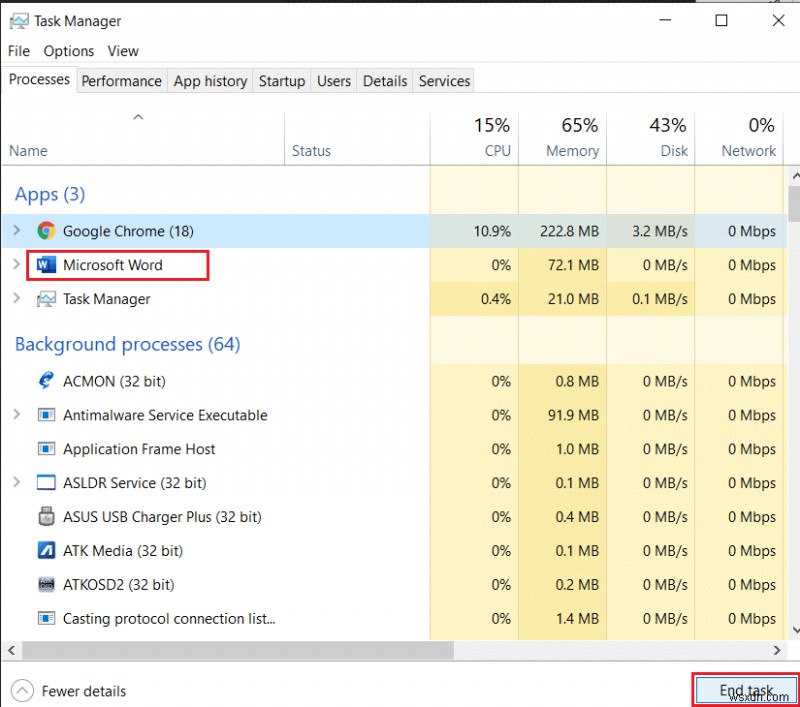Click the ASUS USB Charger Plus icon
The height and width of the screenshot is (707, 800).
[x=46, y=517]
